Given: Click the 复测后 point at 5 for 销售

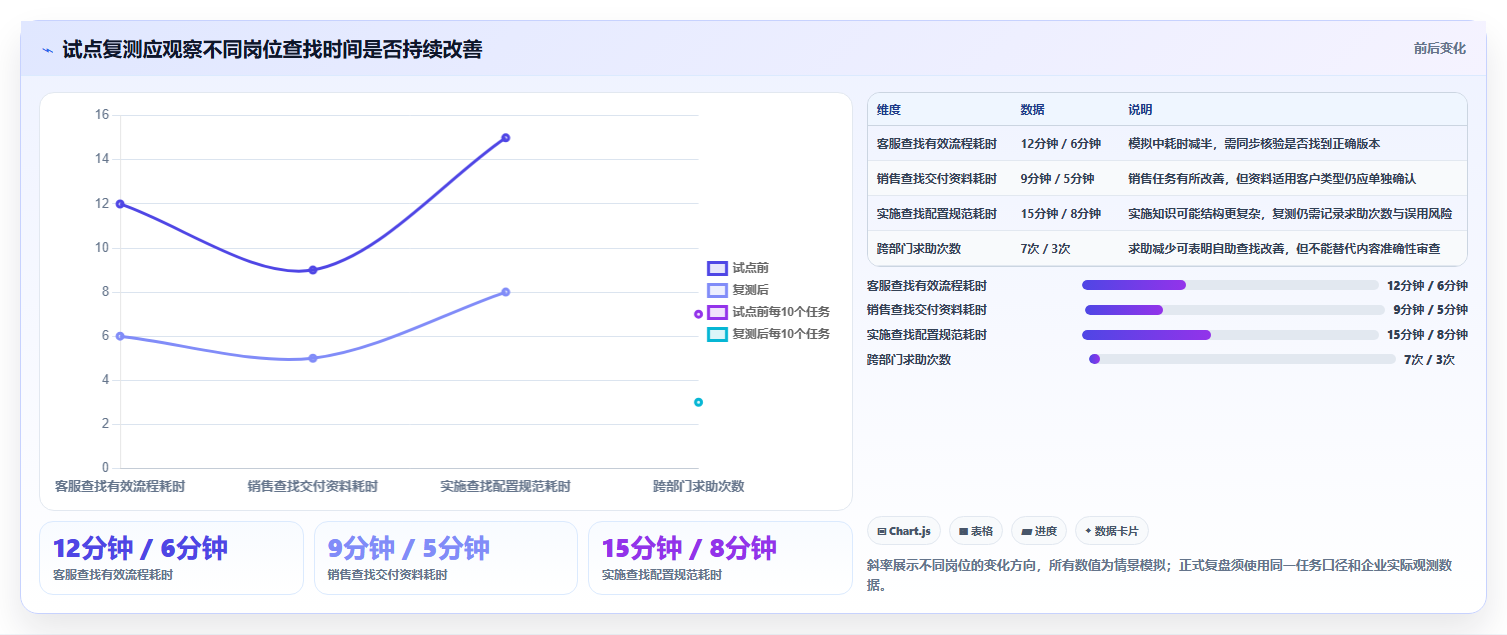Looking at the screenshot, I should 313,358.
